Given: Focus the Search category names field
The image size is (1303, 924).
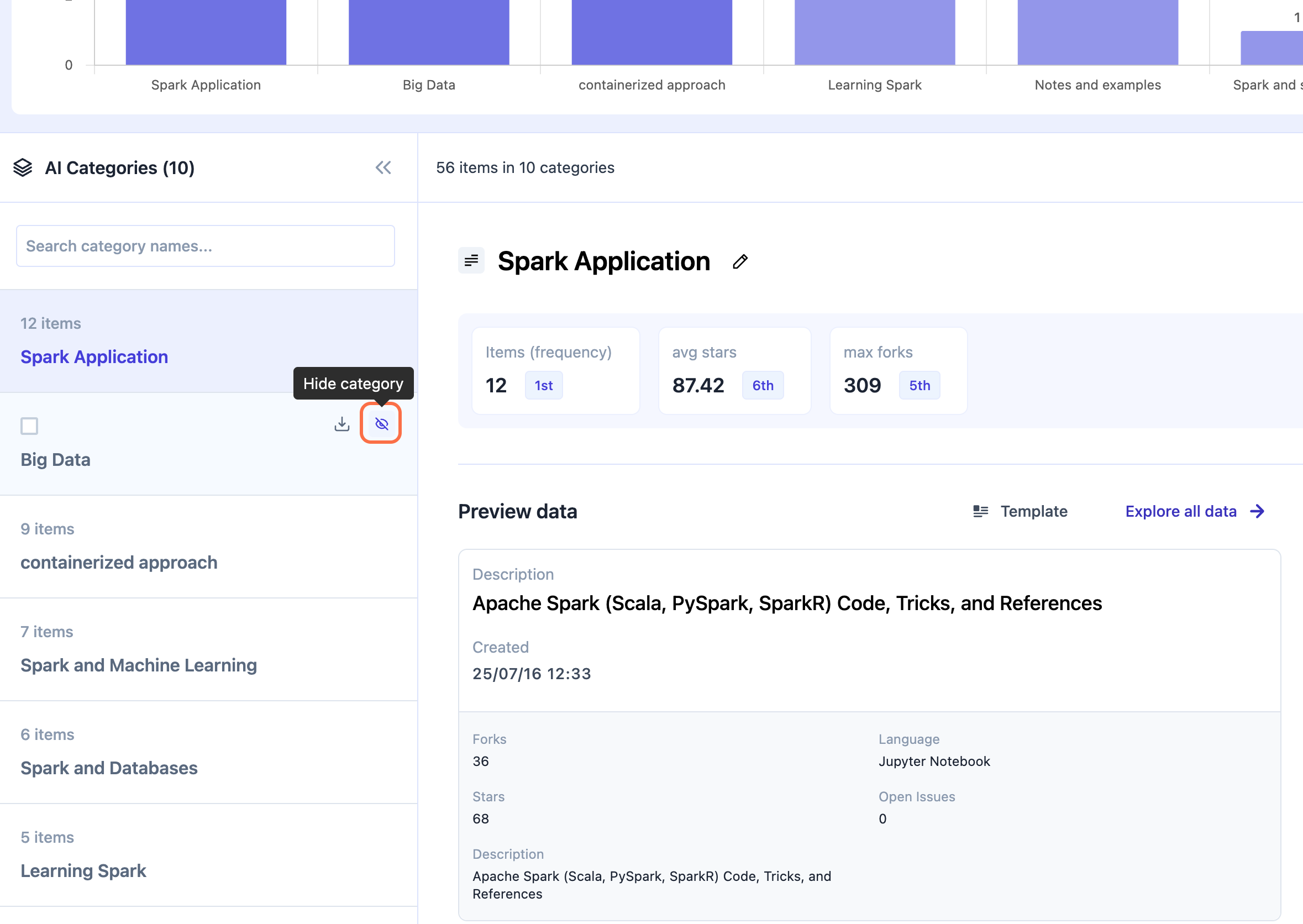Looking at the screenshot, I should point(206,246).
